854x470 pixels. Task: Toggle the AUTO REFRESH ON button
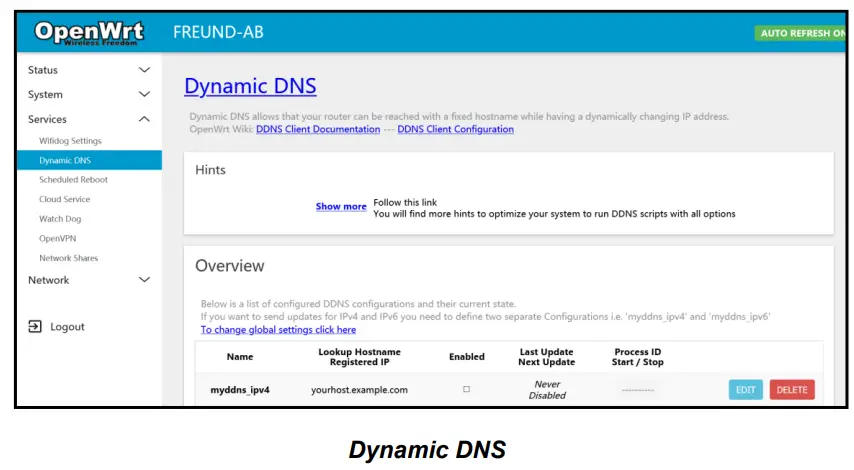[801, 33]
